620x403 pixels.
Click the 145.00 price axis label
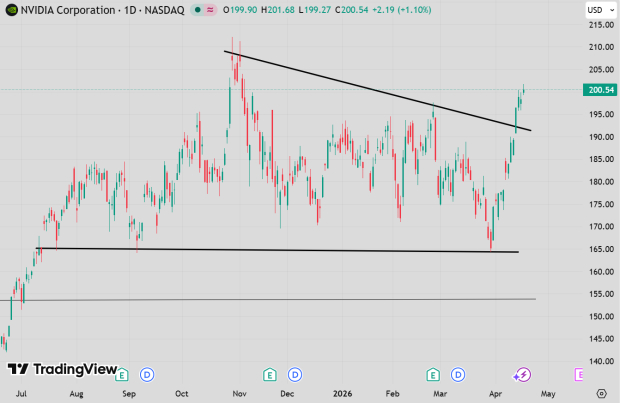click(601, 339)
